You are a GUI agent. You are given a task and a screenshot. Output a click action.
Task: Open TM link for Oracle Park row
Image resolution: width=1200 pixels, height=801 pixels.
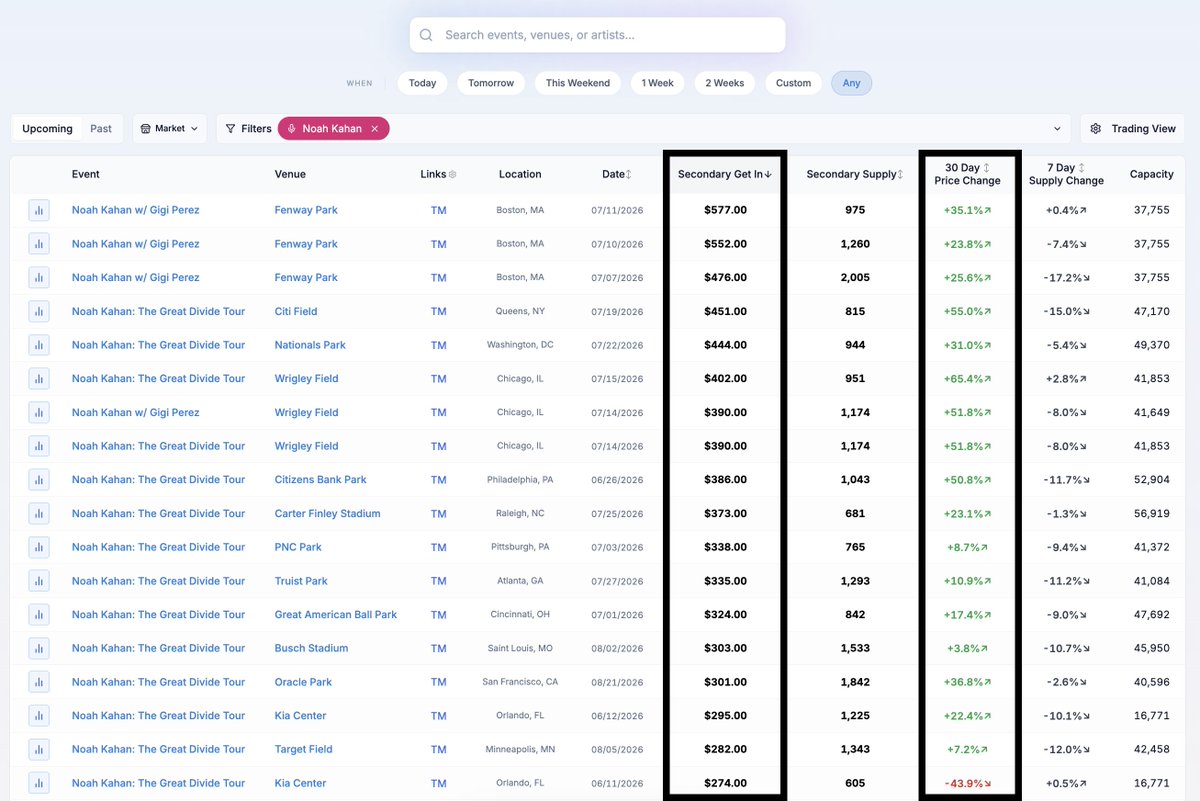coord(439,682)
